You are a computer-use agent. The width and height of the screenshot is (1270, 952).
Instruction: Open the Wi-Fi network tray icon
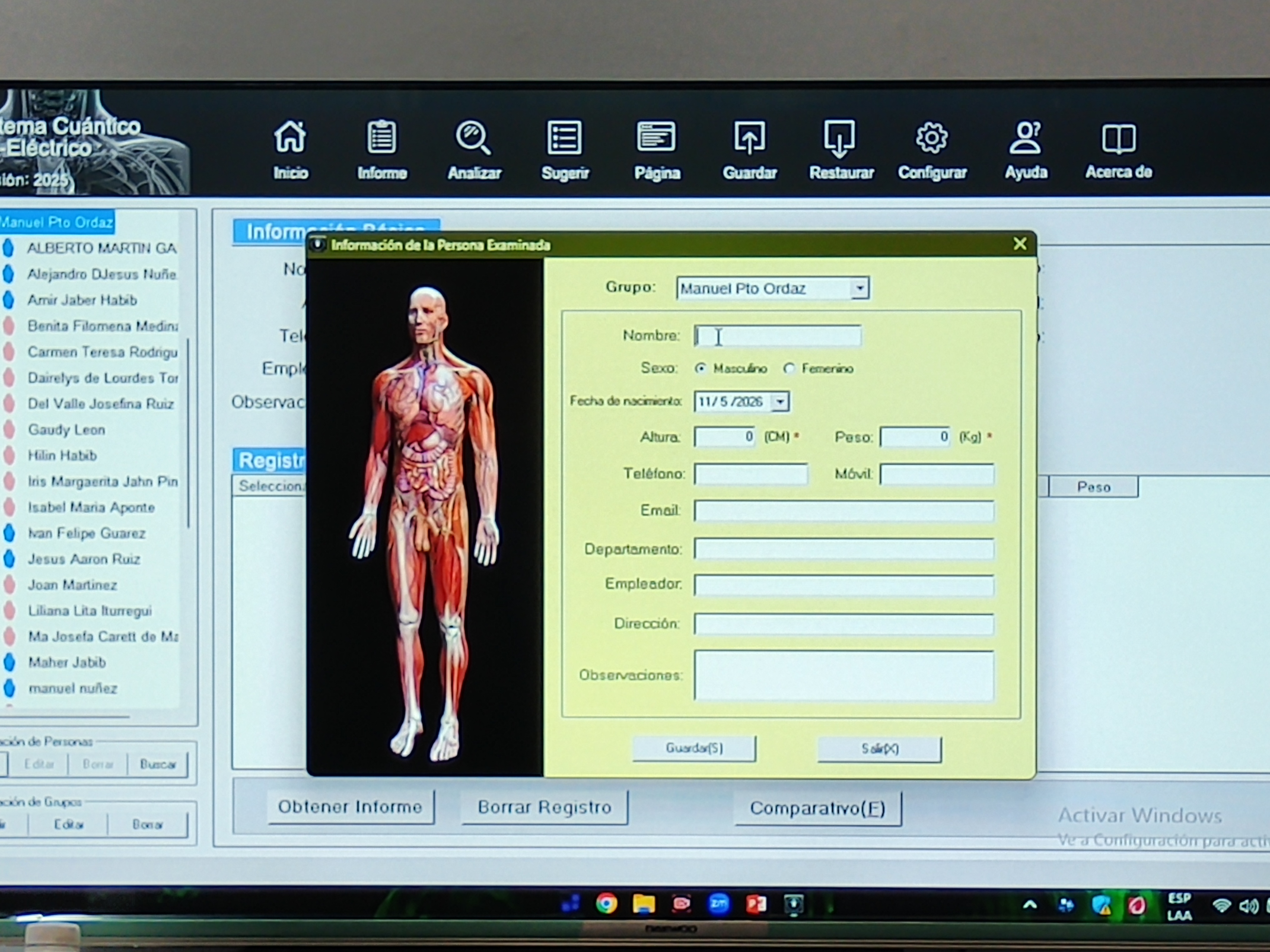pyautogui.click(x=1221, y=906)
